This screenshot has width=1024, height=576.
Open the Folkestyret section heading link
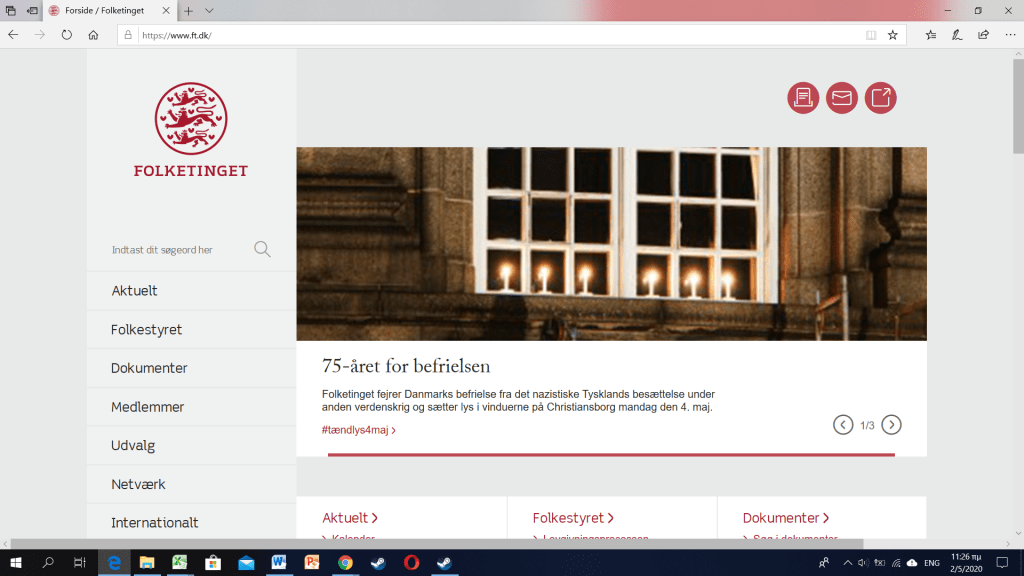click(x=572, y=518)
